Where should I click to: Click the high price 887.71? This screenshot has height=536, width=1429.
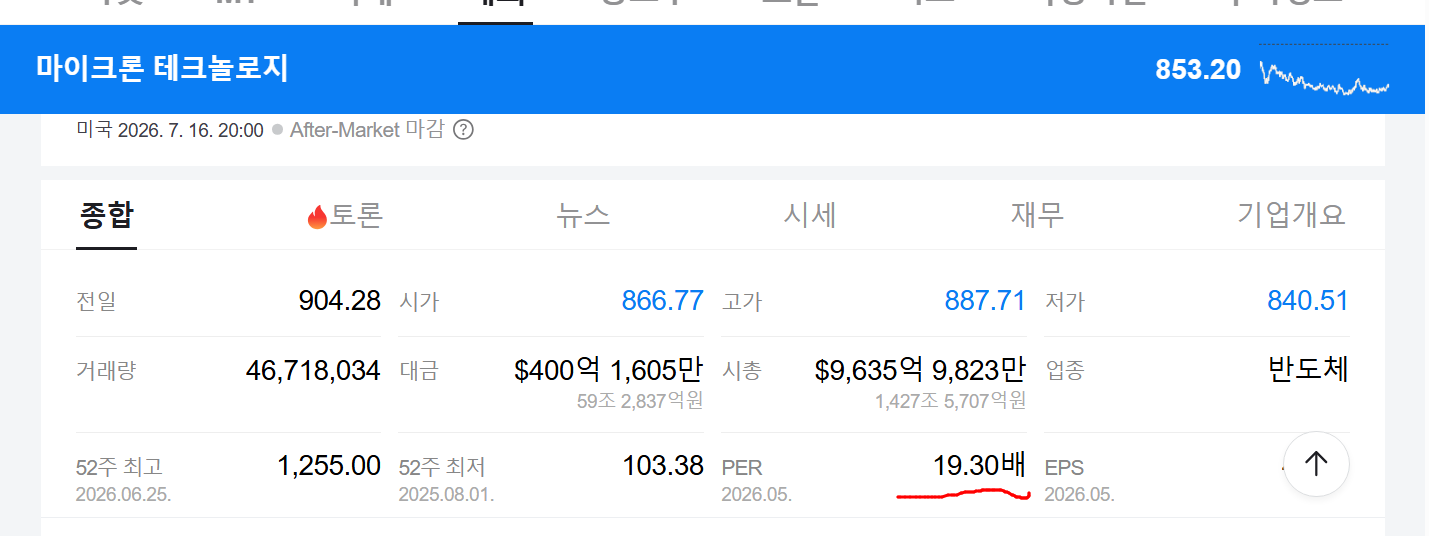pos(985,300)
